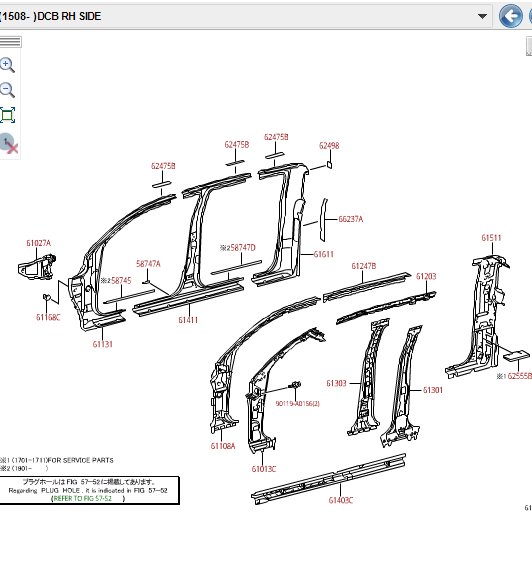Select part number 61247B
The width and height of the screenshot is (532, 567).
pos(364,266)
